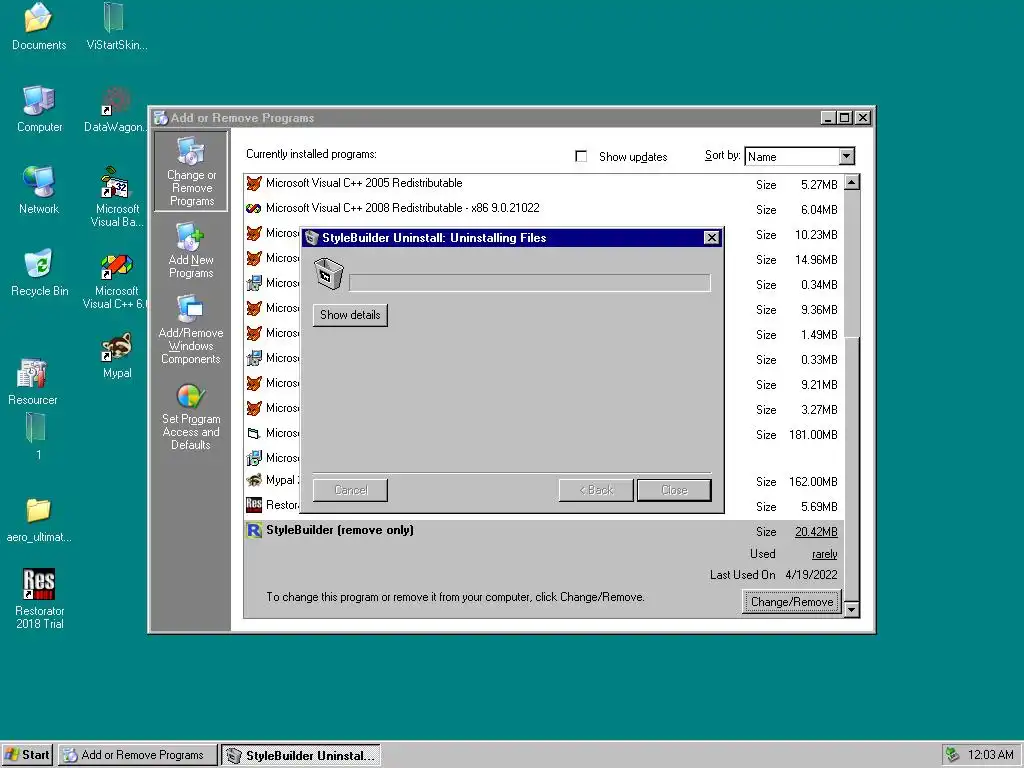The image size is (1024, 768).
Task: Launch Microsoft Visual C++ 6 shortcut
Action: pos(116,264)
